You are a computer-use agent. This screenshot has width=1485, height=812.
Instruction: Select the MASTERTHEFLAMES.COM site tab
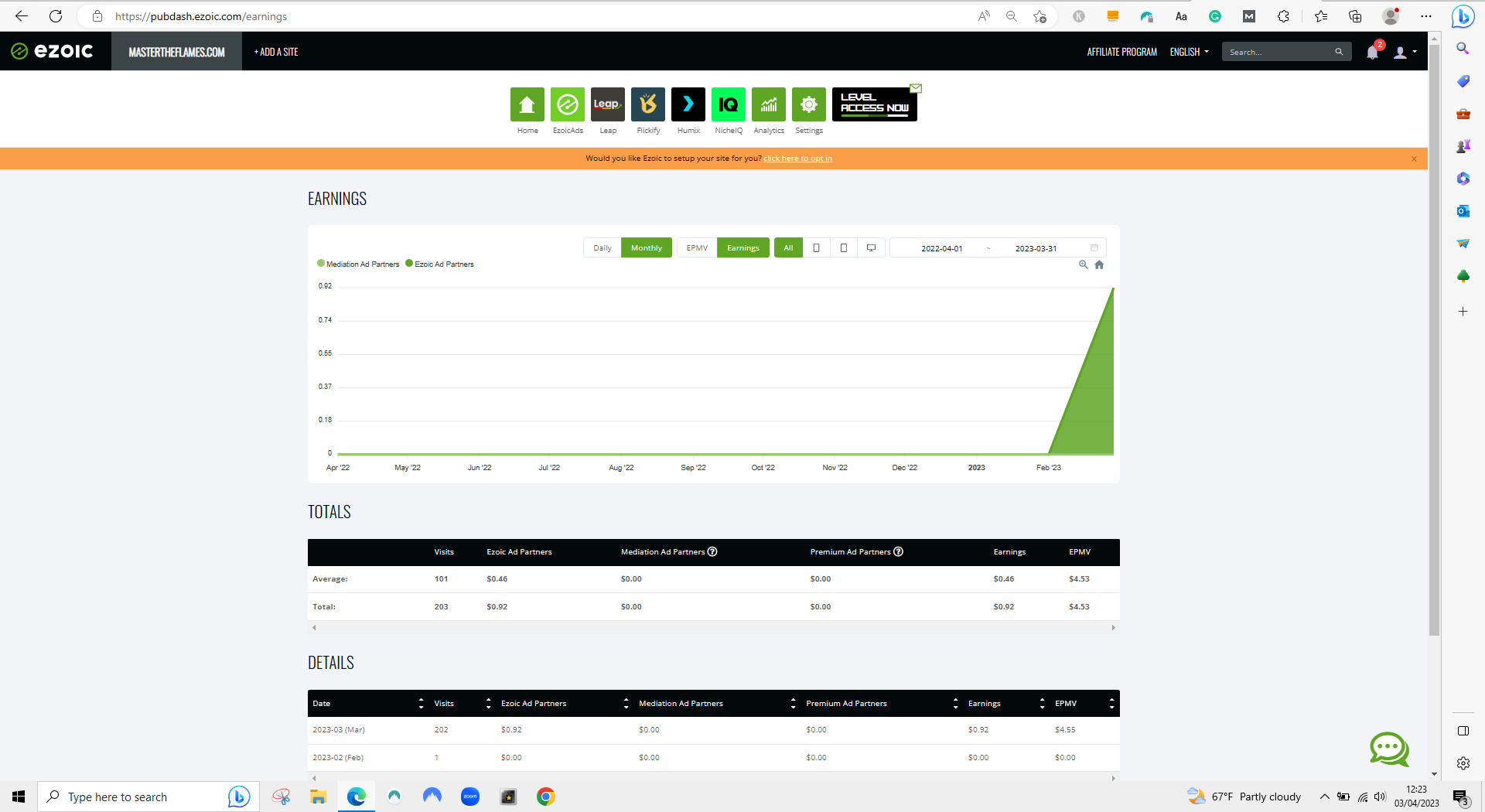point(176,52)
